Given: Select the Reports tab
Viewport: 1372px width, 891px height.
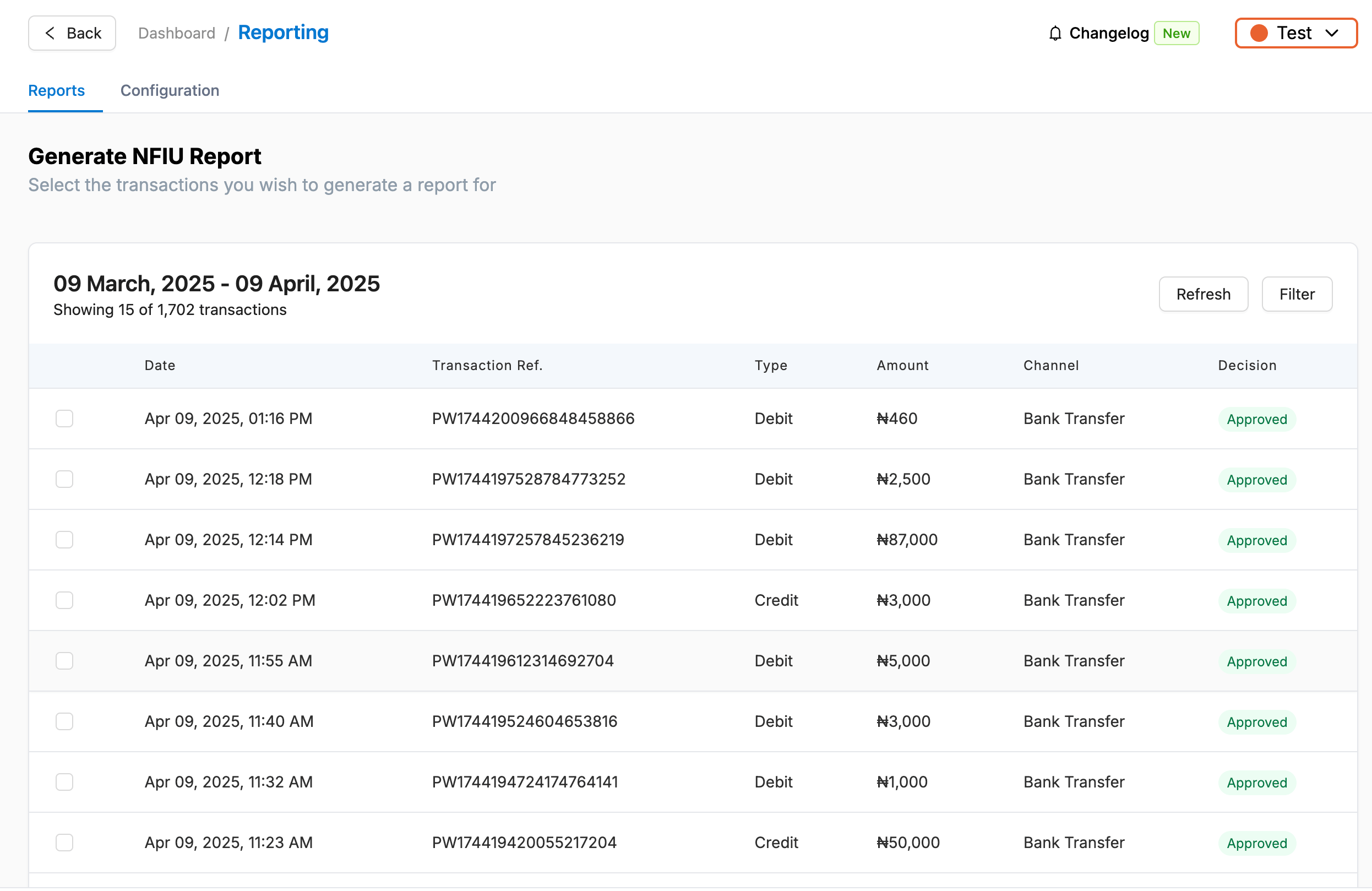Looking at the screenshot, I should [57, 90].
